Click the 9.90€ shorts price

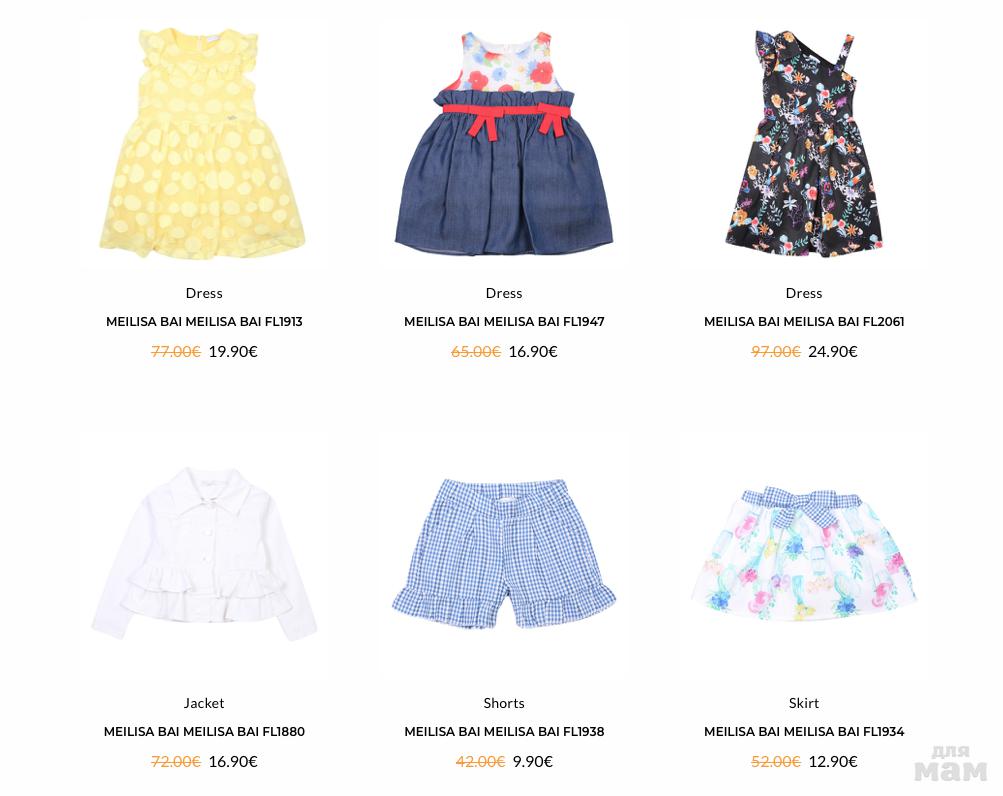click(533, 761)
